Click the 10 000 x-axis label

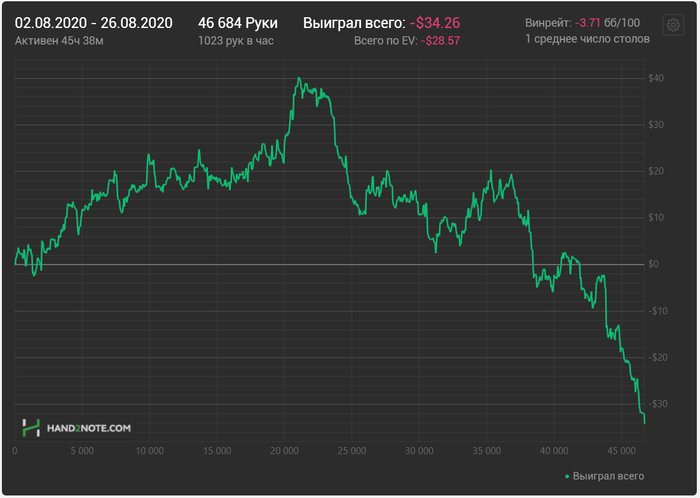click(150, 451)
